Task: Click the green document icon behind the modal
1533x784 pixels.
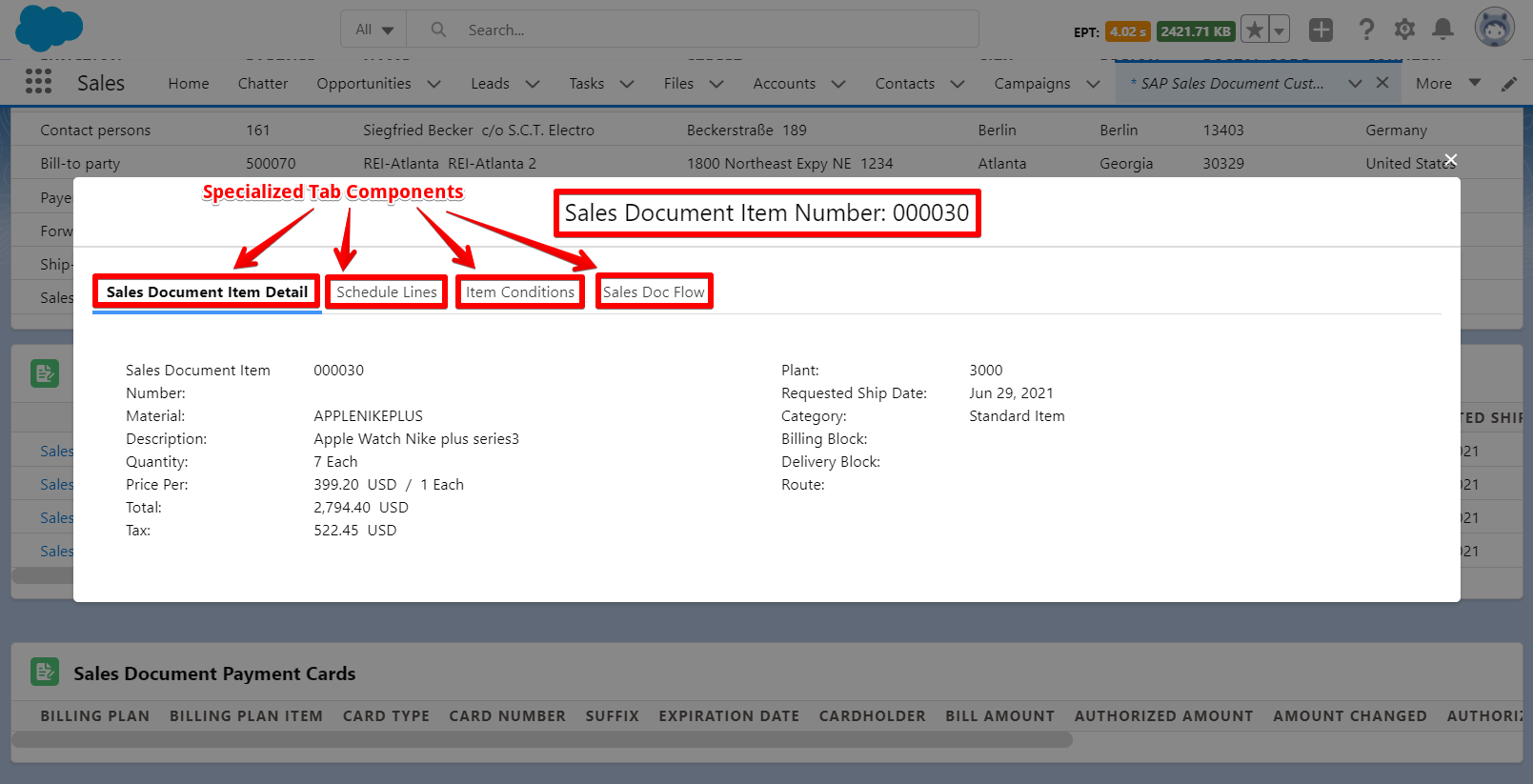Action: (x=45, y=373)
